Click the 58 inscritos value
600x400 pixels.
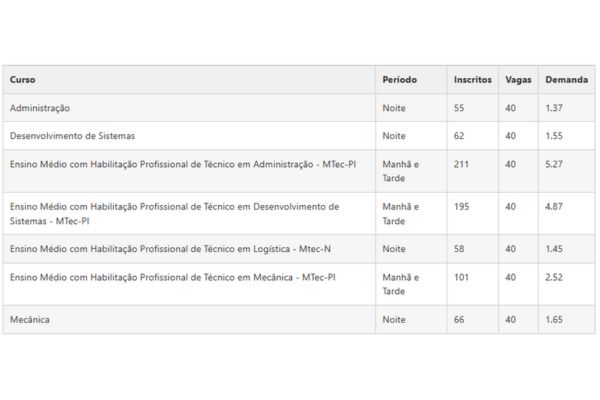[459, 249]
